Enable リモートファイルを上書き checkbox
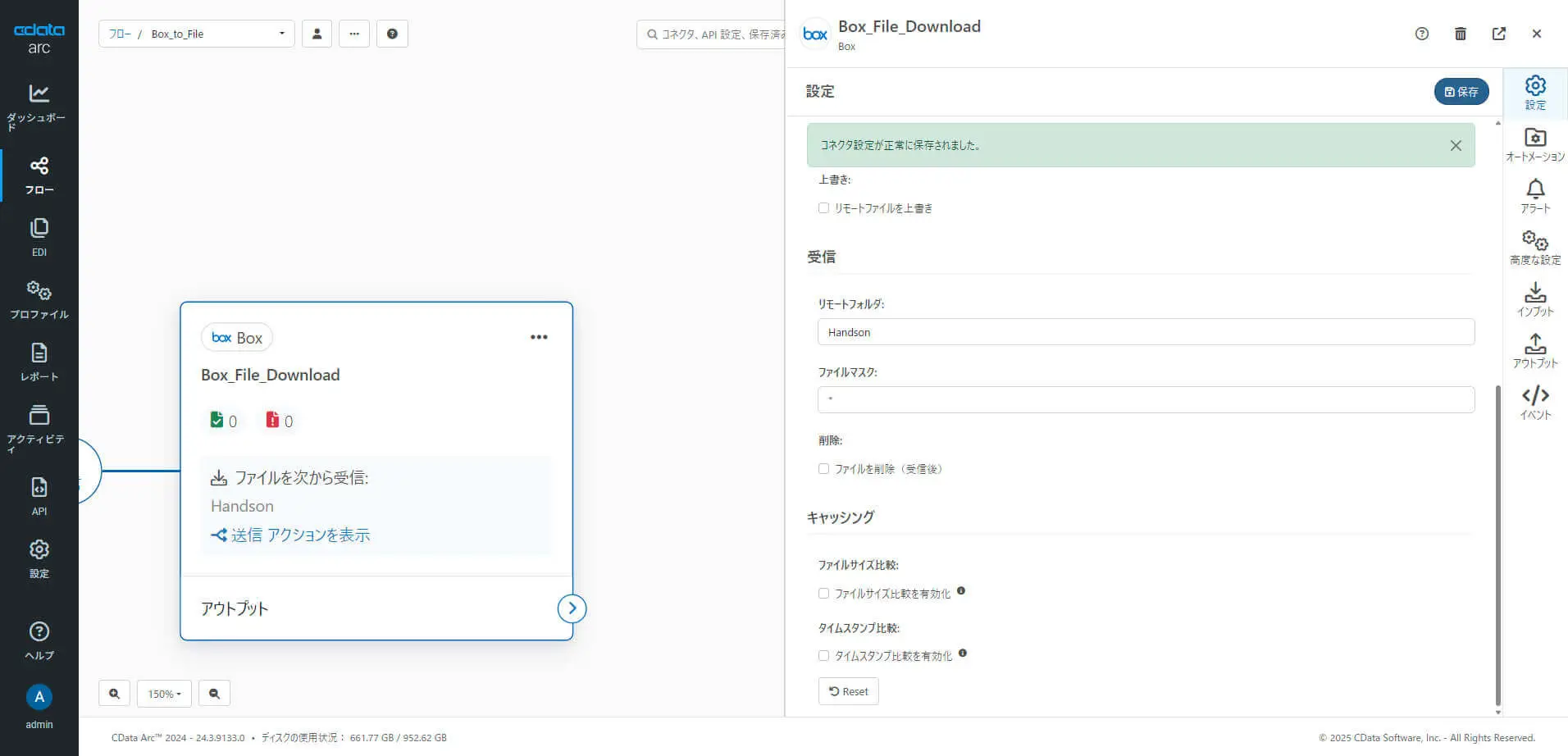The width and height of the screenshot is (1568, 756). 823,208
